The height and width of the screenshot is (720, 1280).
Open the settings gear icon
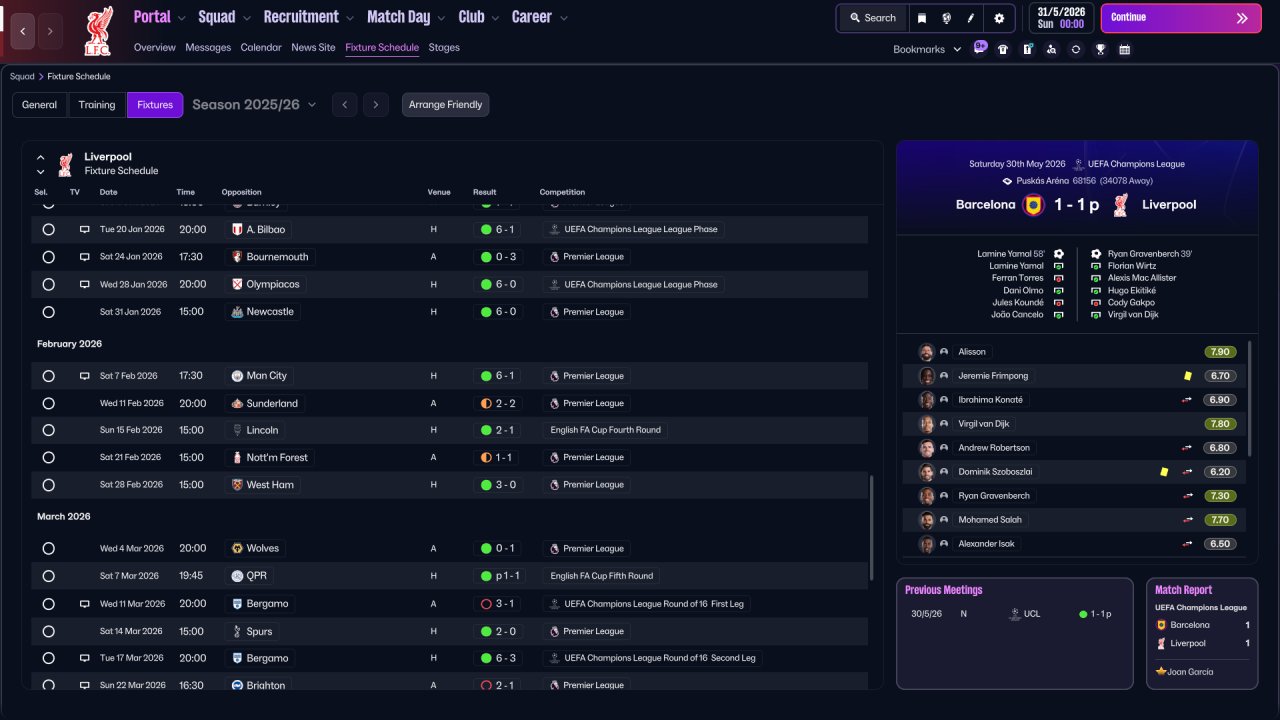(999, 18)
